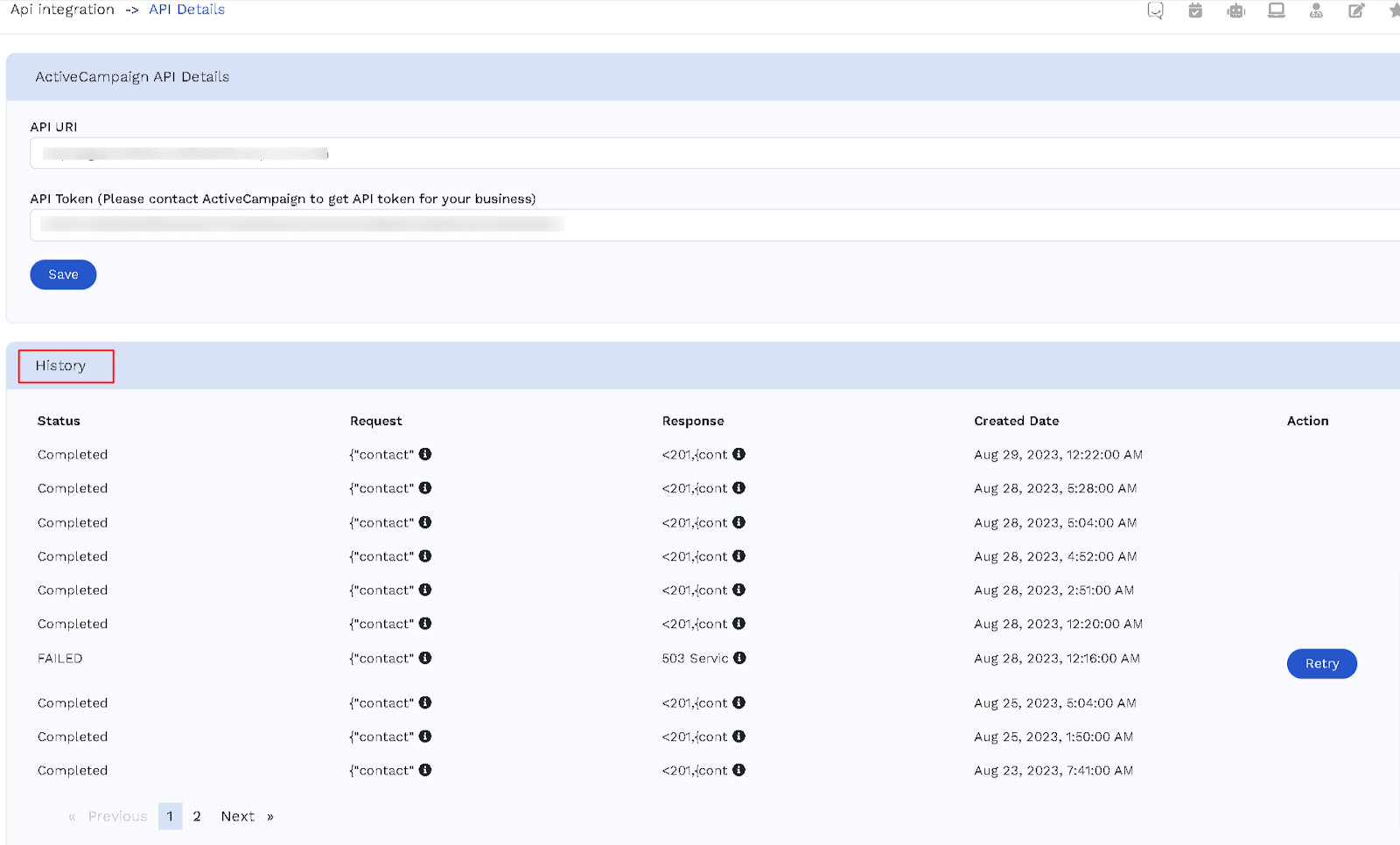Show response info for Aug 25 1:50 row
Image resolution: width=1400 pixels, height=845 pixels.
[738, 737]
